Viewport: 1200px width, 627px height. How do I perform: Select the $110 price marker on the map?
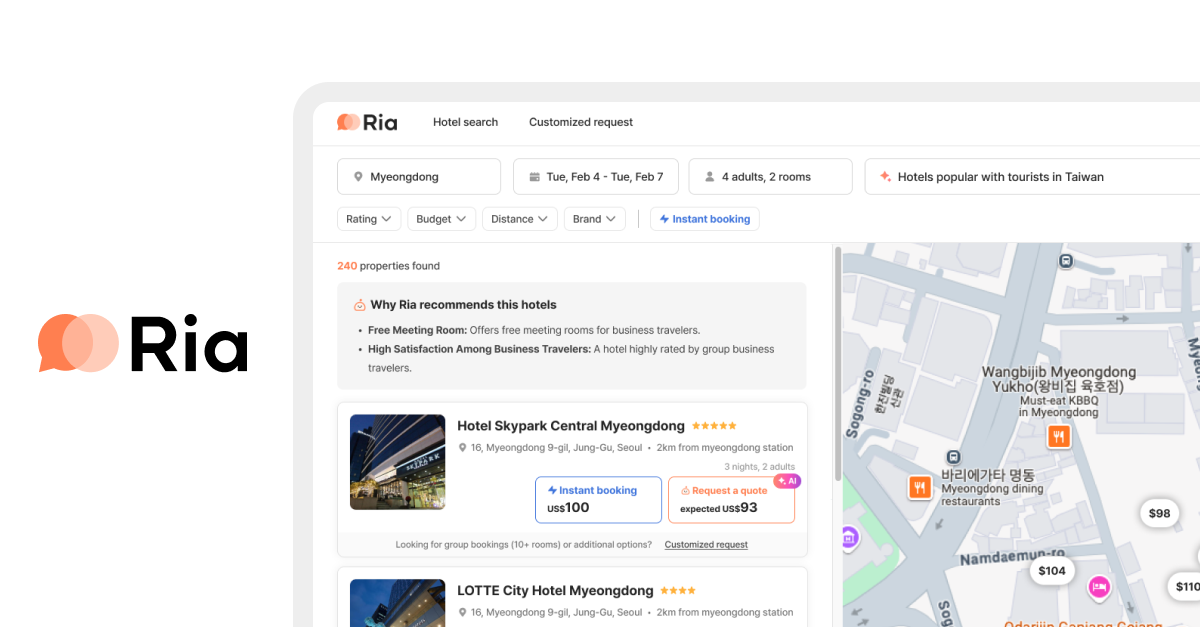pyautogui.click(x=1185, y=586)
